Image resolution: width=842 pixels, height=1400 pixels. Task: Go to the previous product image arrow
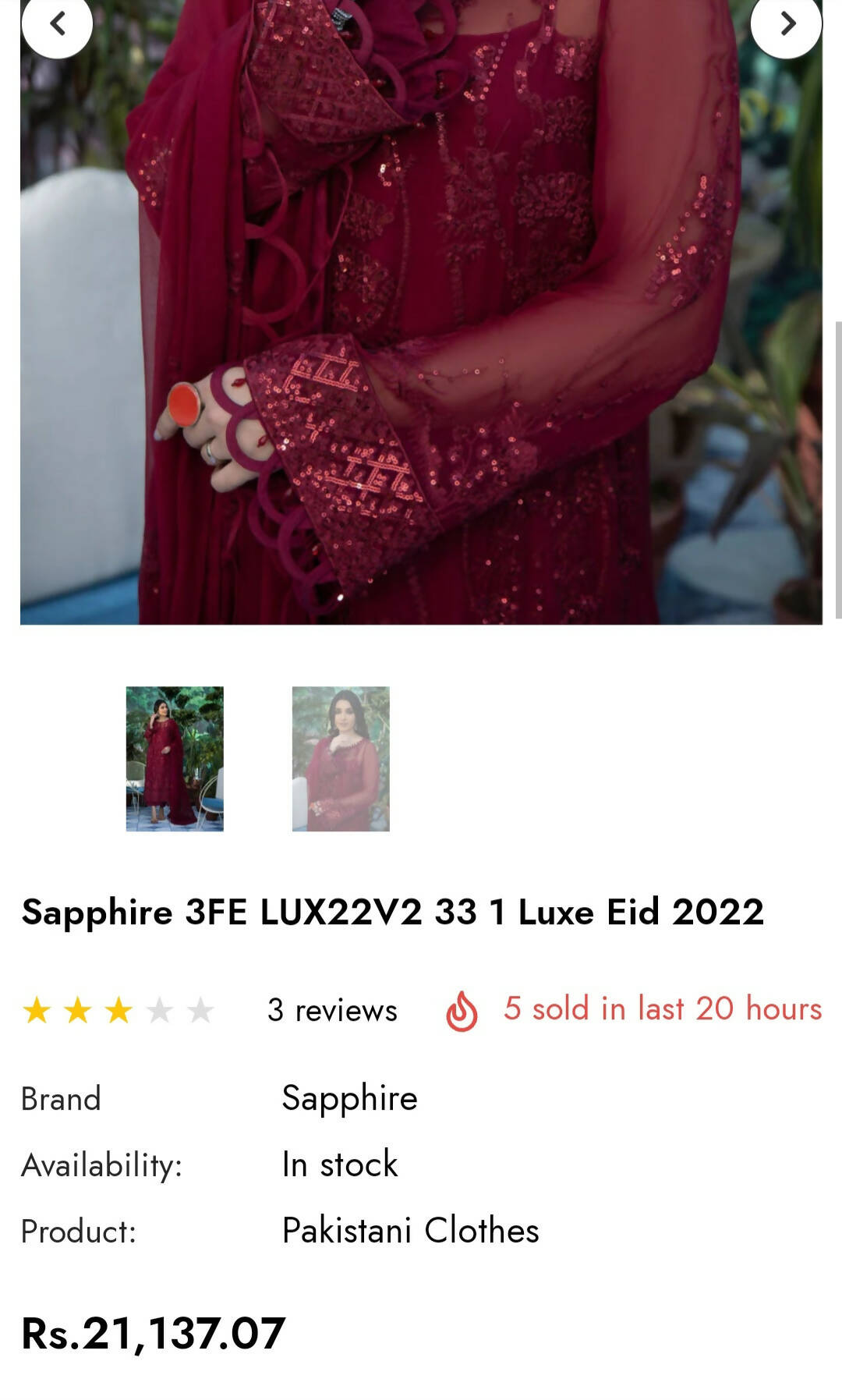tap(57, 24)
